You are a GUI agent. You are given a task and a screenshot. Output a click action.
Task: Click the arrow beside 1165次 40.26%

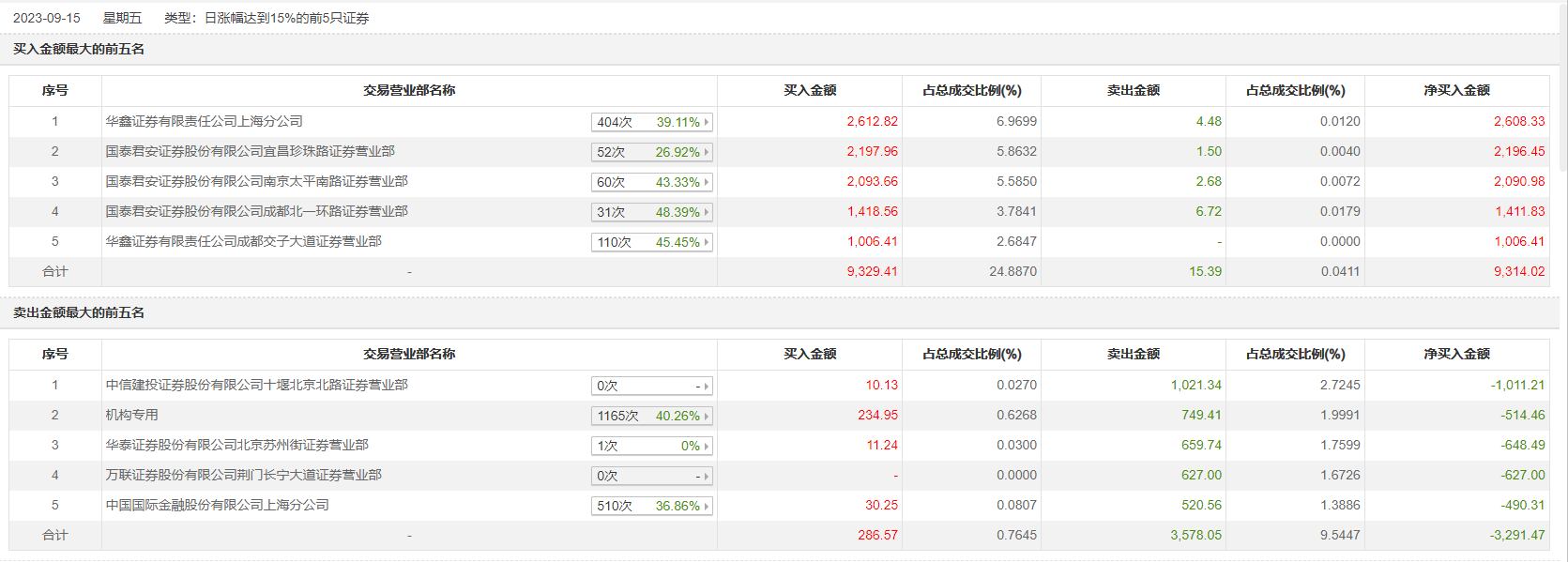pyautogui.click(x=706, y=416)
